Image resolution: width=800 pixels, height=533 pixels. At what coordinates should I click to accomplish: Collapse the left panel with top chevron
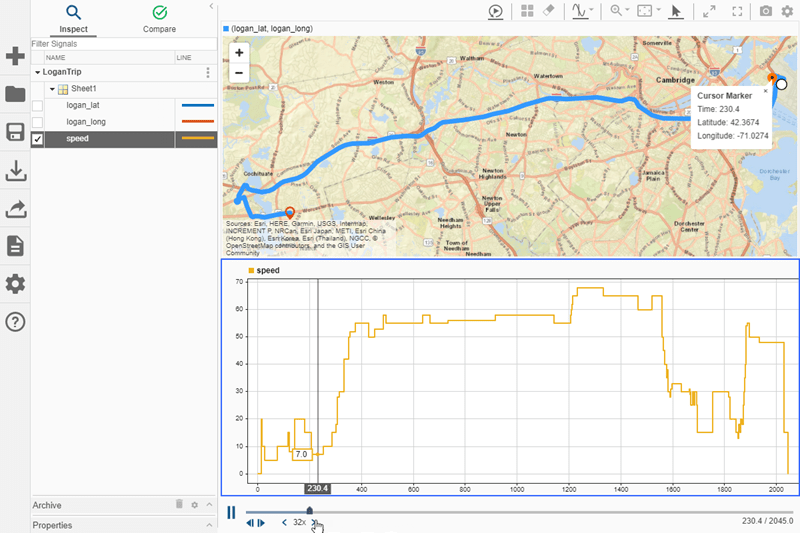[x=211, y=6]
